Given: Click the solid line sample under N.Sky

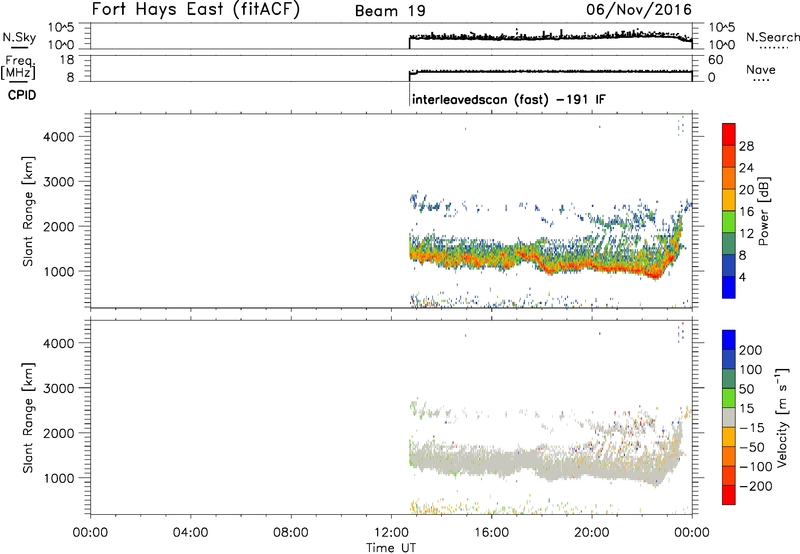Looking at the screenshot, I should 19,48.
